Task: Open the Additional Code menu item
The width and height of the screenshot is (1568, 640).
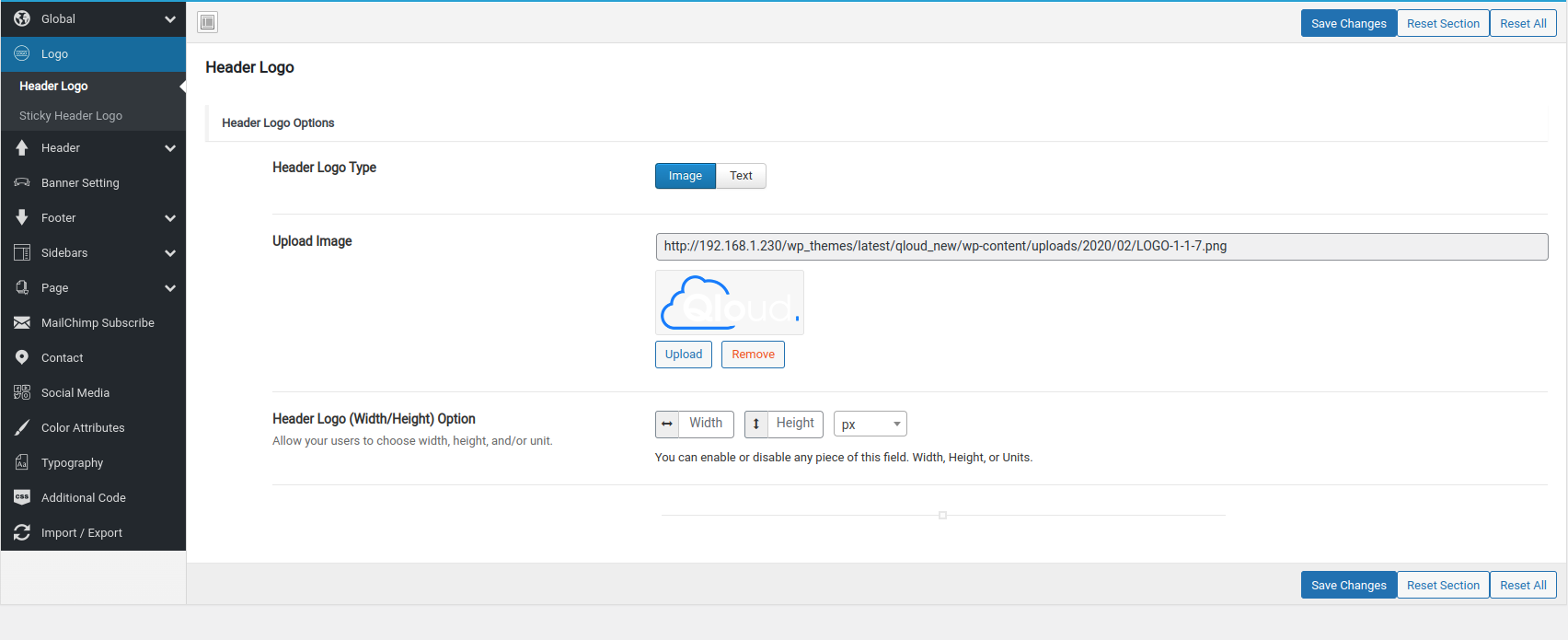Action: [x=93, y=497]
